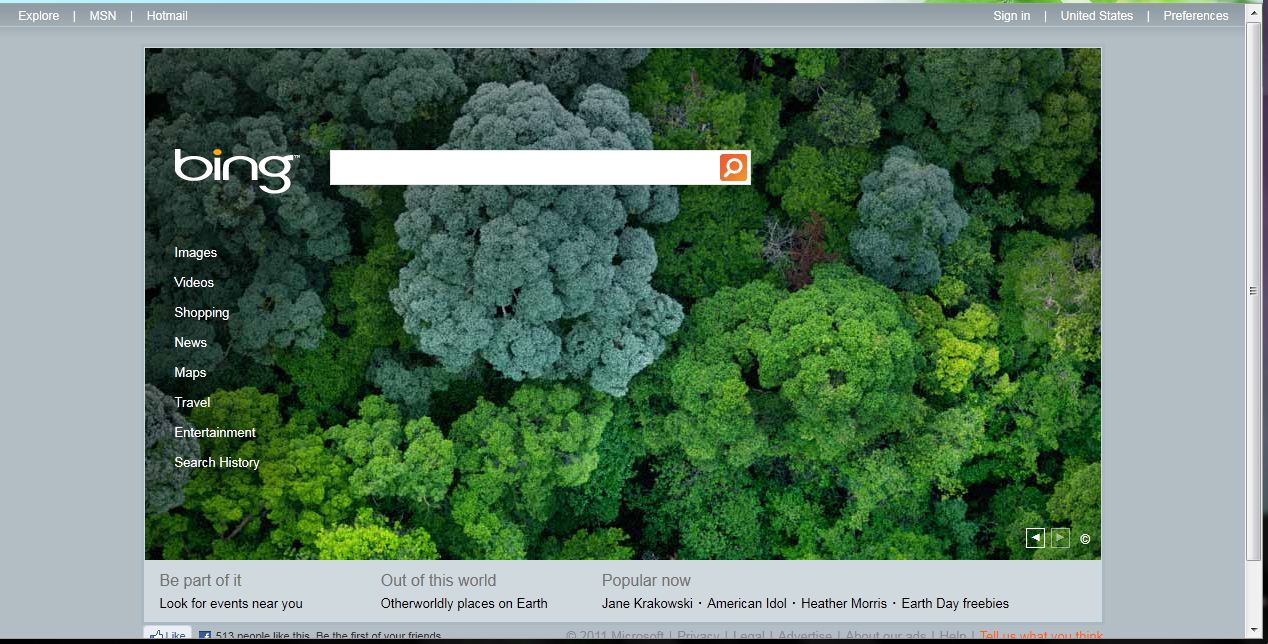Show next homepage image arrow
This screenshot has width=1268, height=644.
(x=1060, y=538)
